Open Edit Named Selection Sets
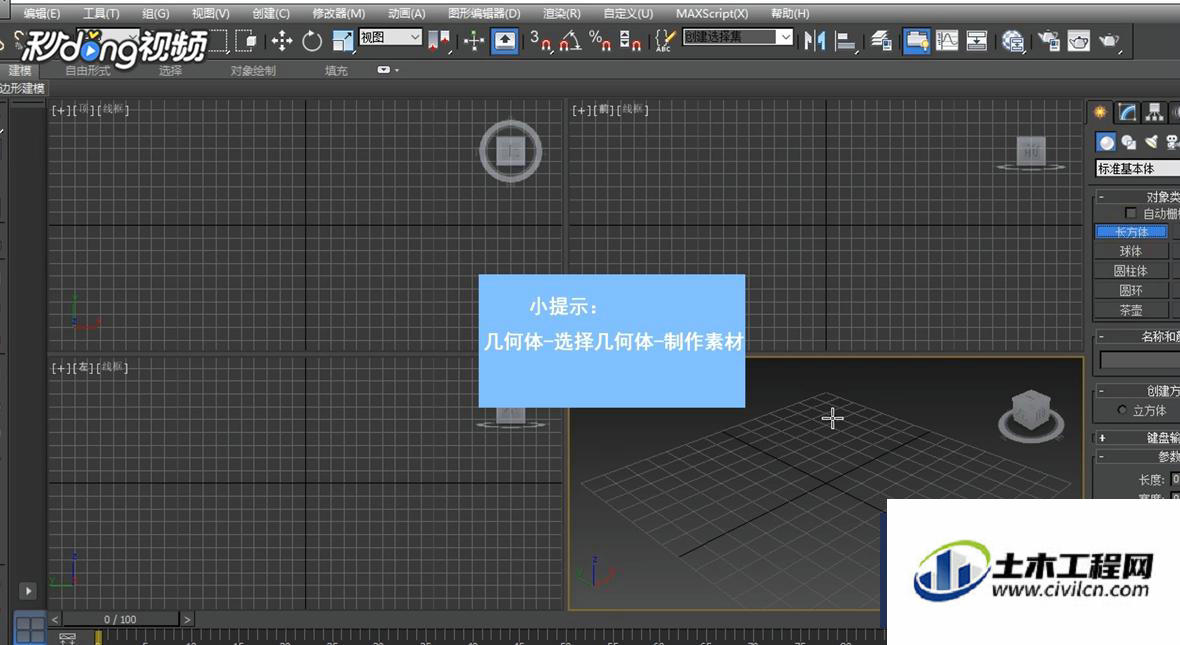Viewport: 1180px width, 645px height. [665, 41]
